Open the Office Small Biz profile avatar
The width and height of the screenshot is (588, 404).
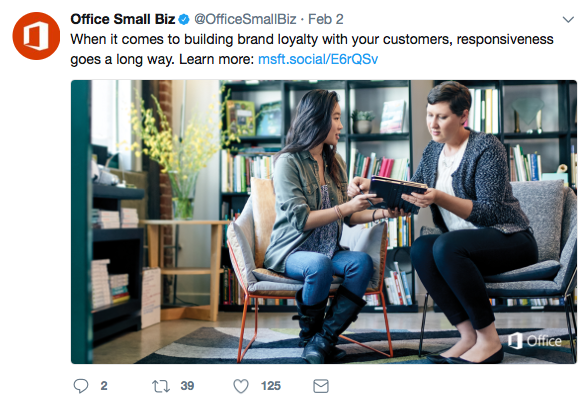tap(36, 36)
